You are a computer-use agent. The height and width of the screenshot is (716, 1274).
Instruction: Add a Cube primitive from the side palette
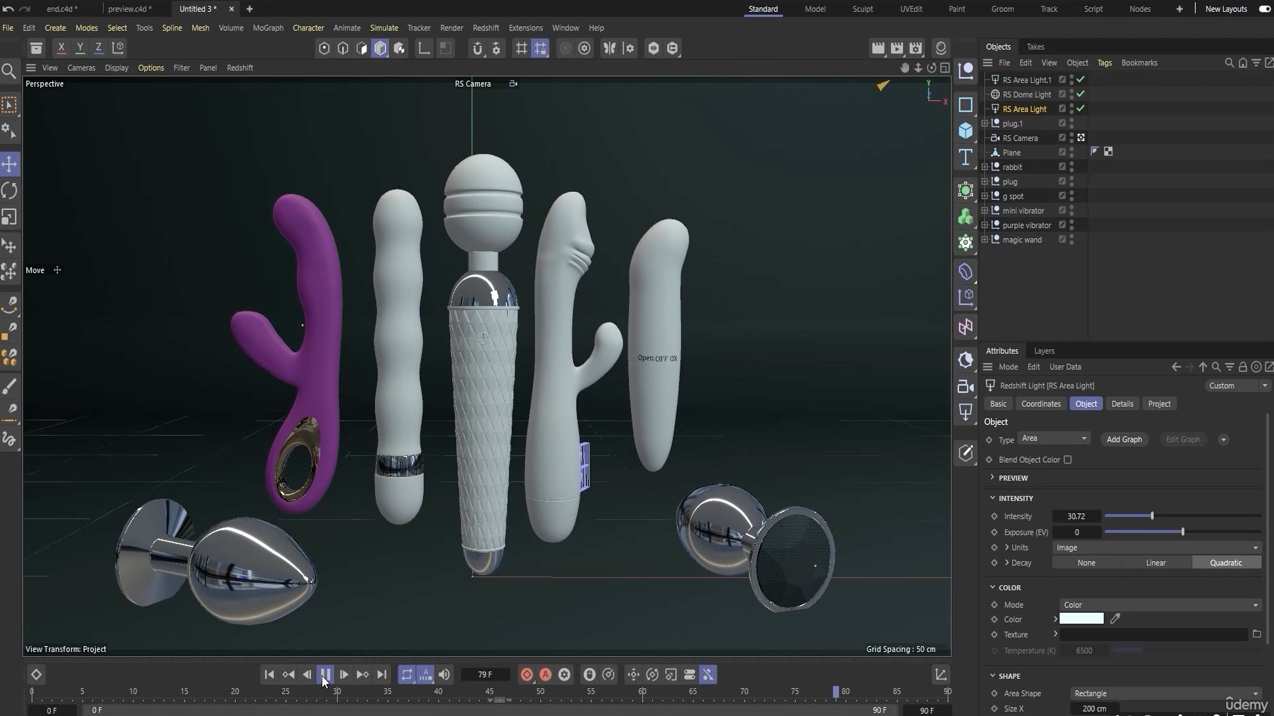tap(965, 131)
